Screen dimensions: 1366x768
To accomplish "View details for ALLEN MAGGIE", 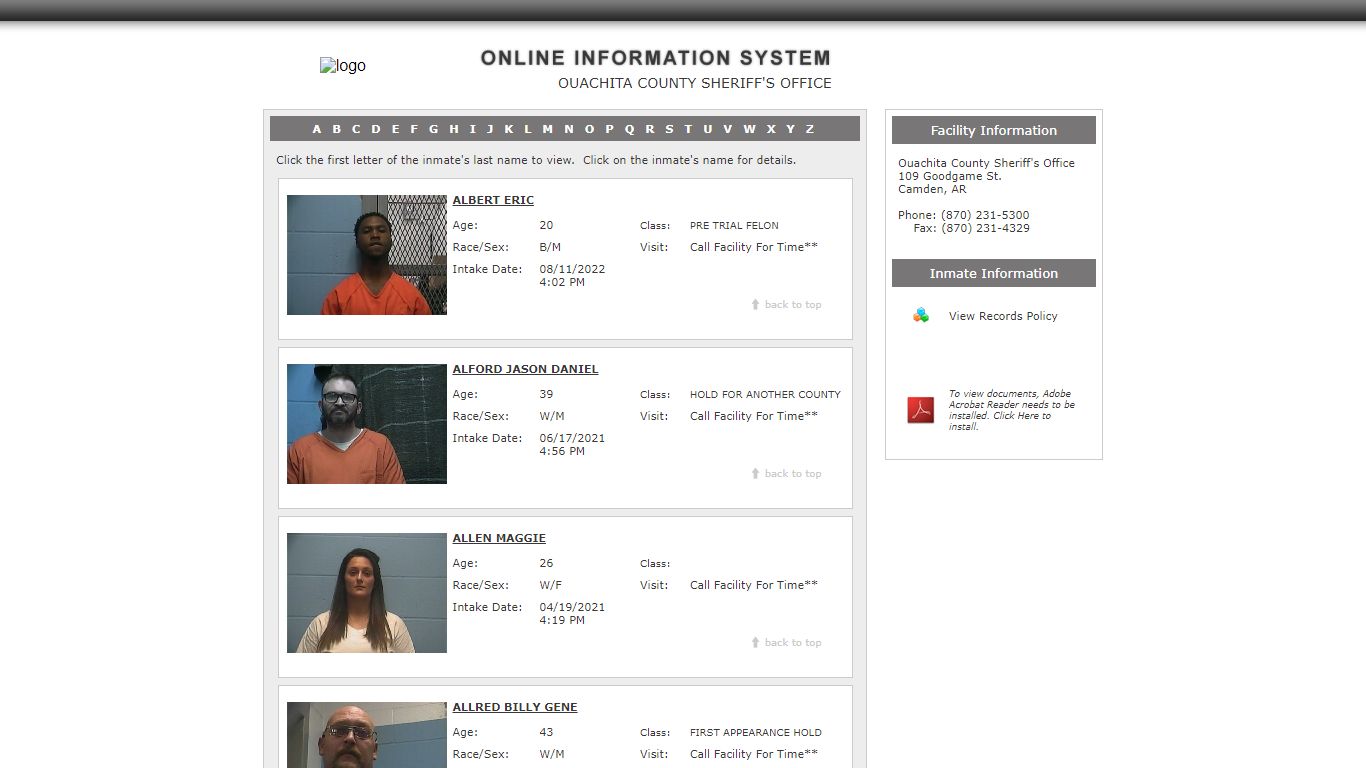I will 499,538.
